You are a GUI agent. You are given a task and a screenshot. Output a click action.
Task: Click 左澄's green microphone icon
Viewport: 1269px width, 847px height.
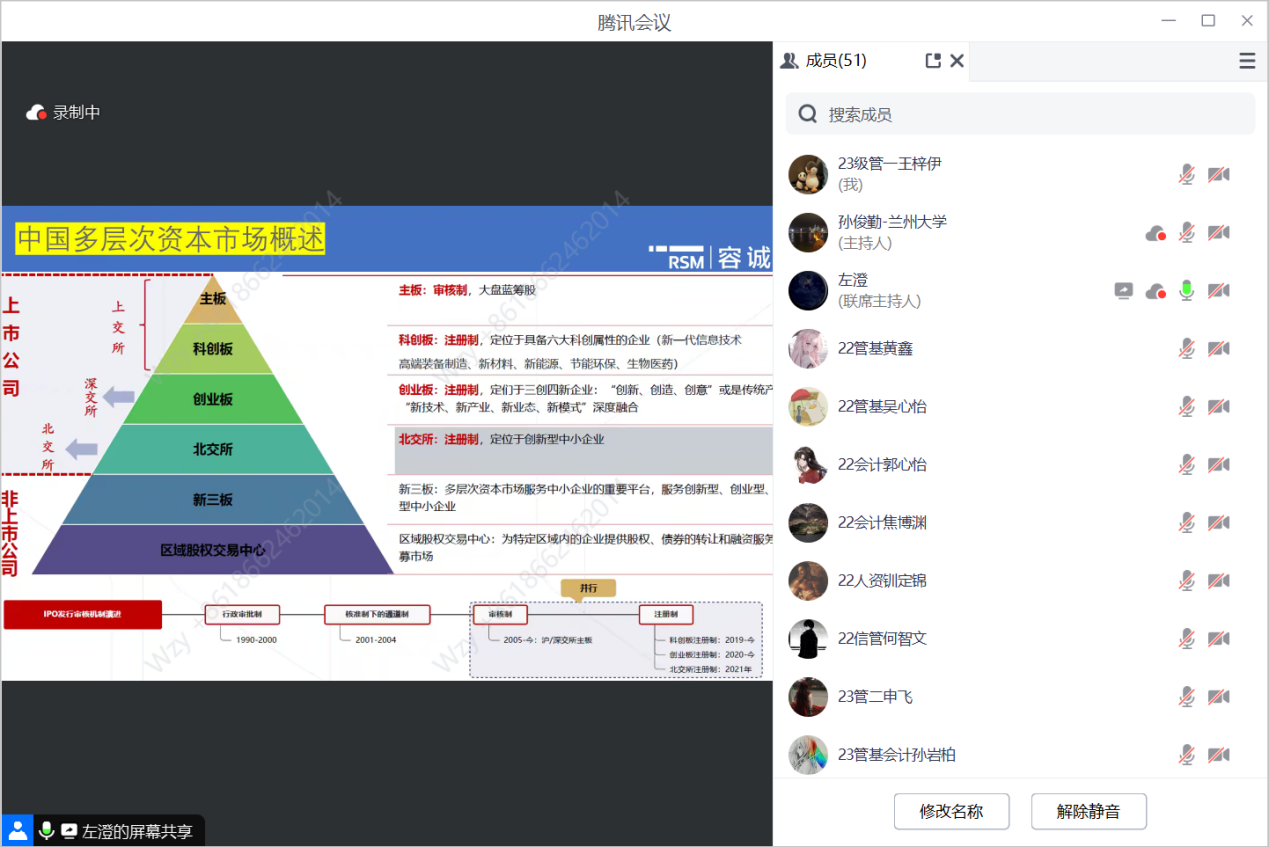(1186, 291)
